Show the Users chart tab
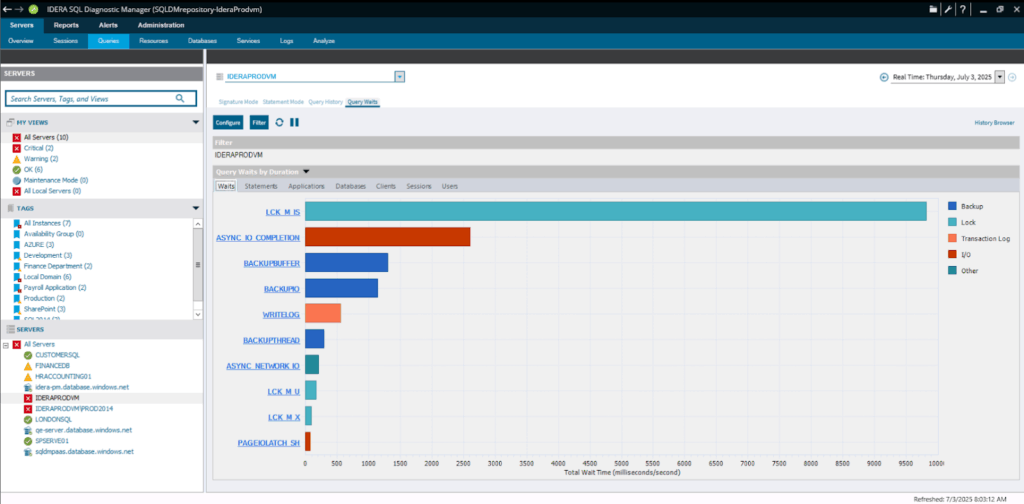 coord(450,186)
